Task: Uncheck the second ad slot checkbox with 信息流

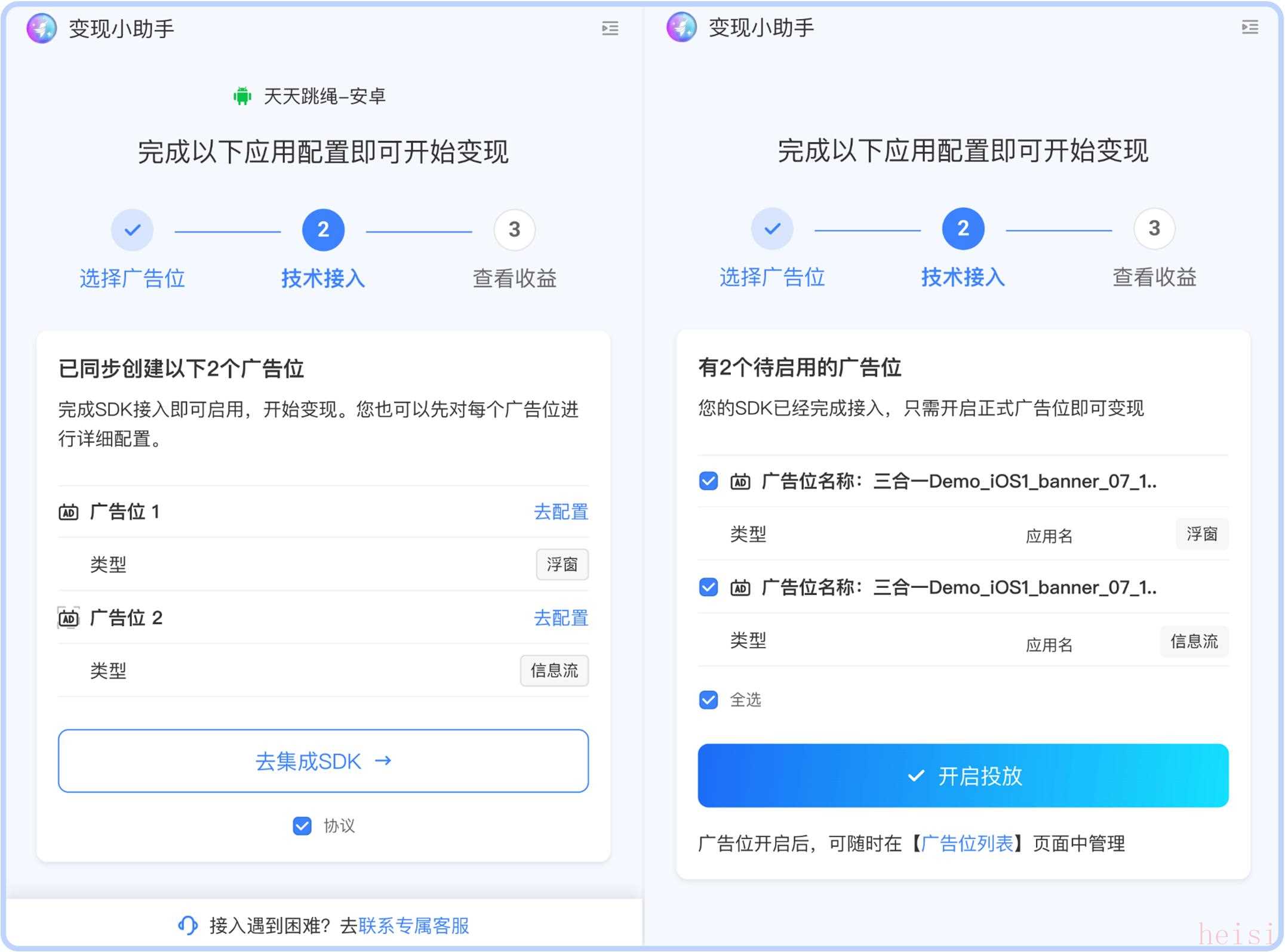Action: point(708,587)
